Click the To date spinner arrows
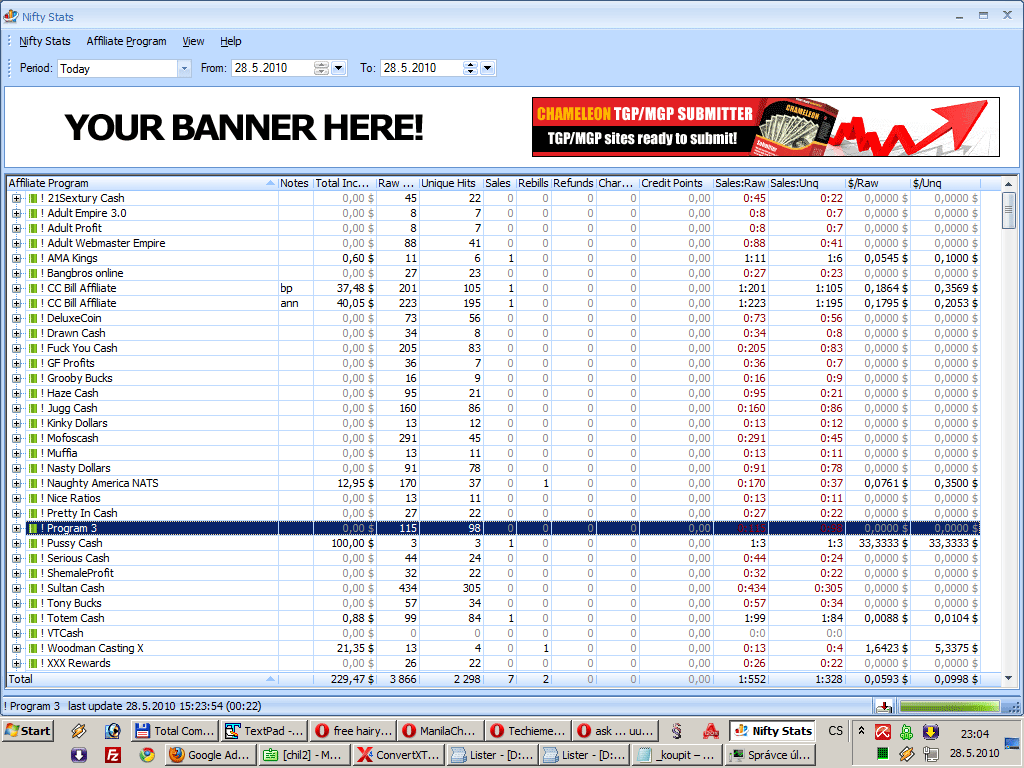Screen dimensions: 1024x768 470,68
